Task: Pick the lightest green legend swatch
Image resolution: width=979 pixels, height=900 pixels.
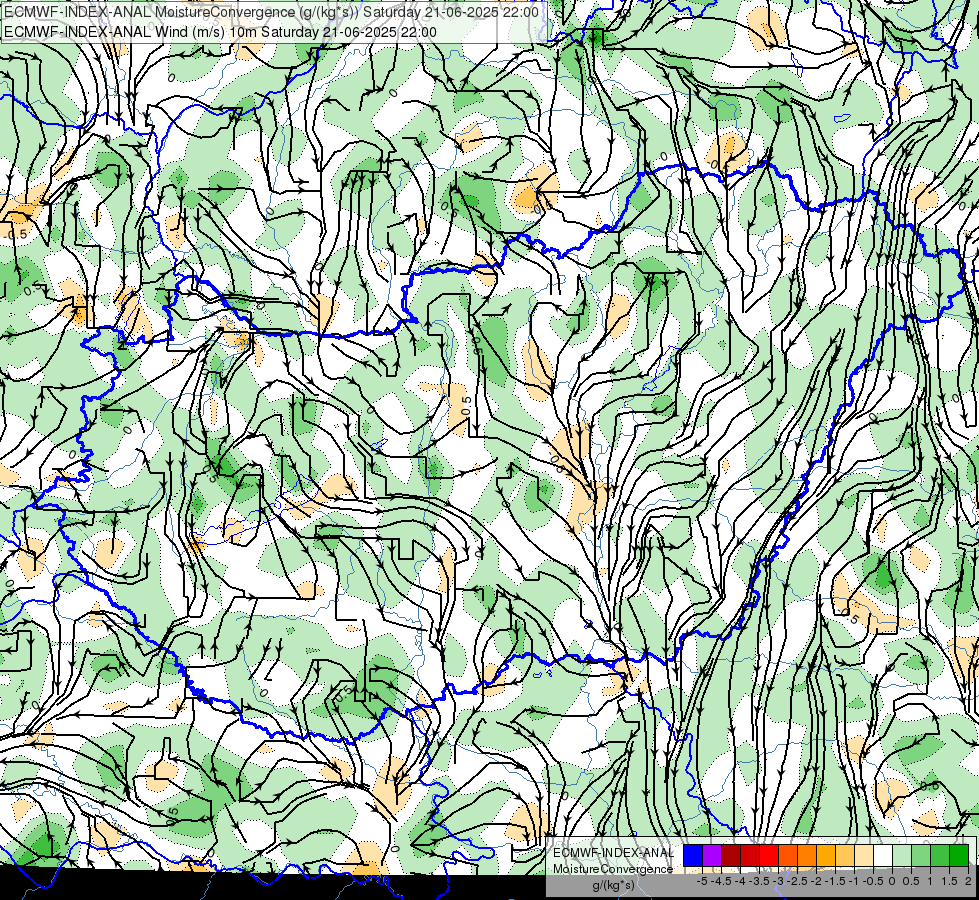Action: 902,856
